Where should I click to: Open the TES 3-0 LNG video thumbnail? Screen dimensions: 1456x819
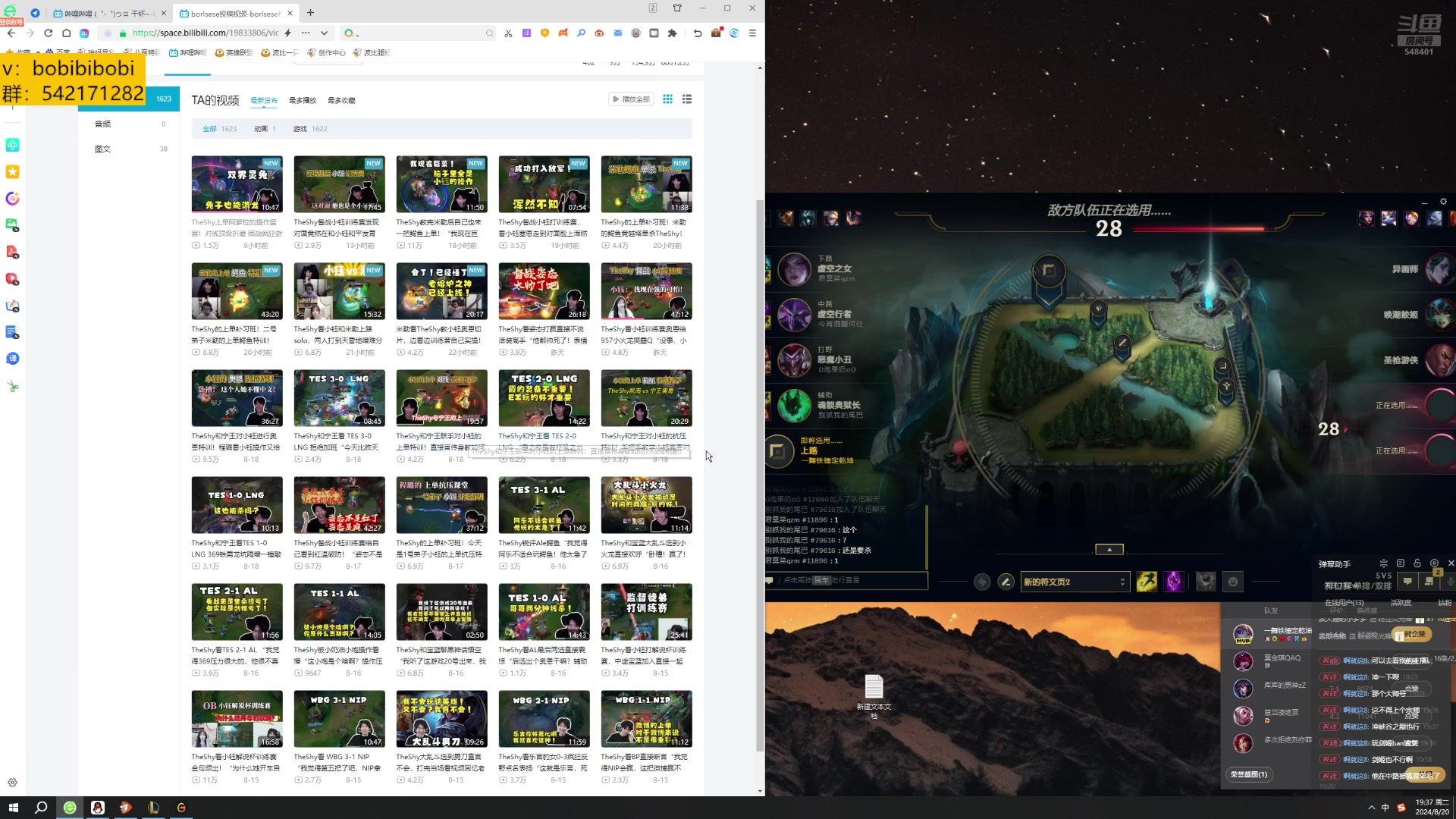coord(339,398)
